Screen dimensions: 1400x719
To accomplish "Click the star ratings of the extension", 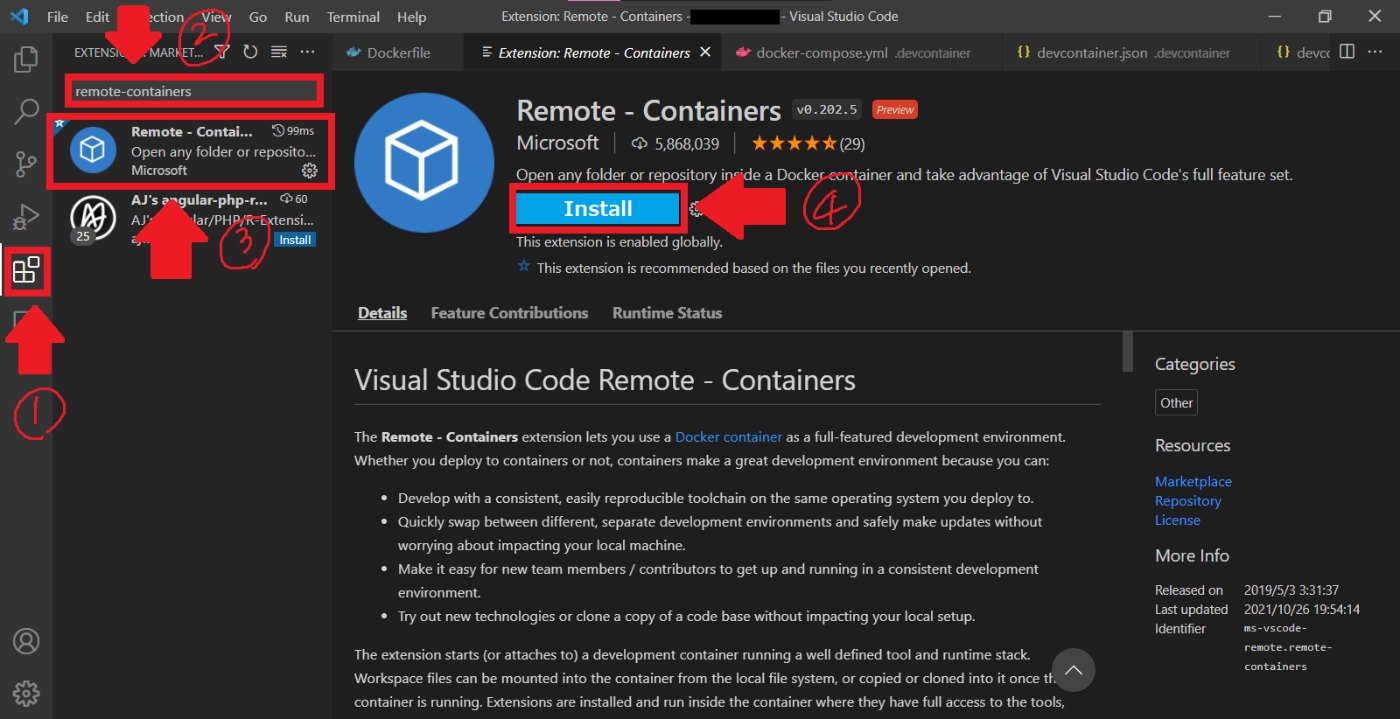I will click(795, 144).
